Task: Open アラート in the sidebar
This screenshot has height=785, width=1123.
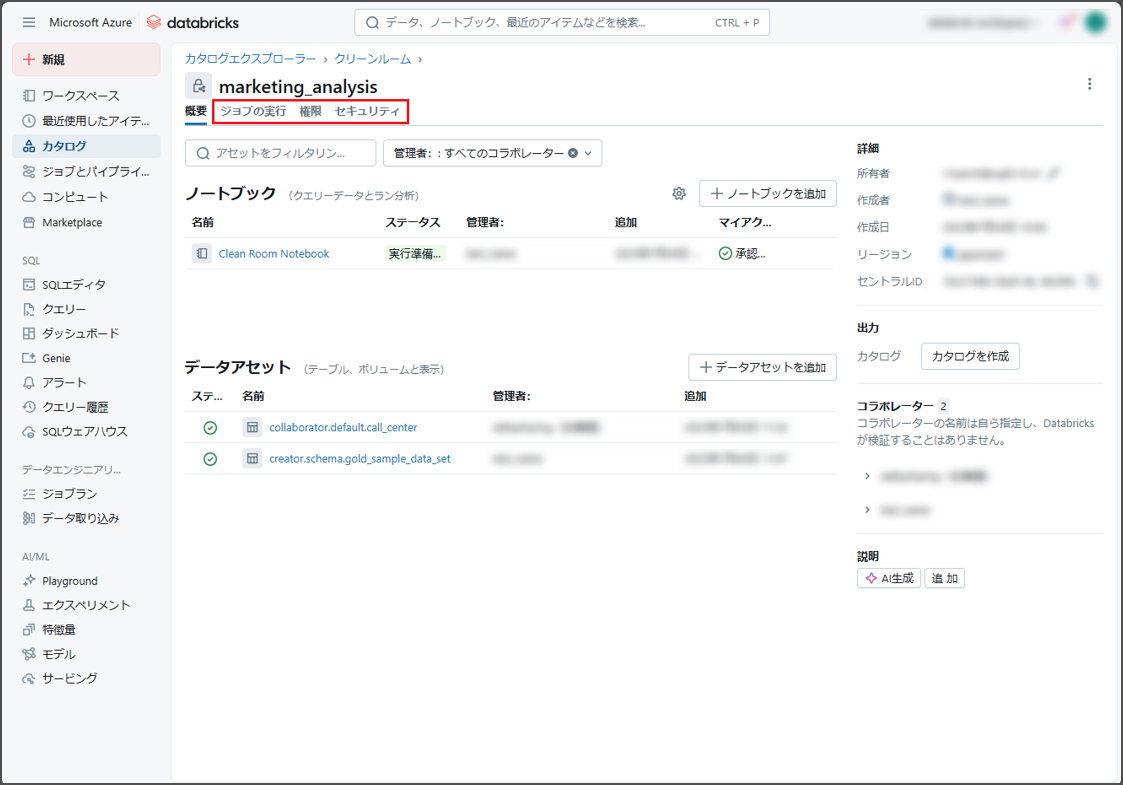Action: (x=87, y=382)
